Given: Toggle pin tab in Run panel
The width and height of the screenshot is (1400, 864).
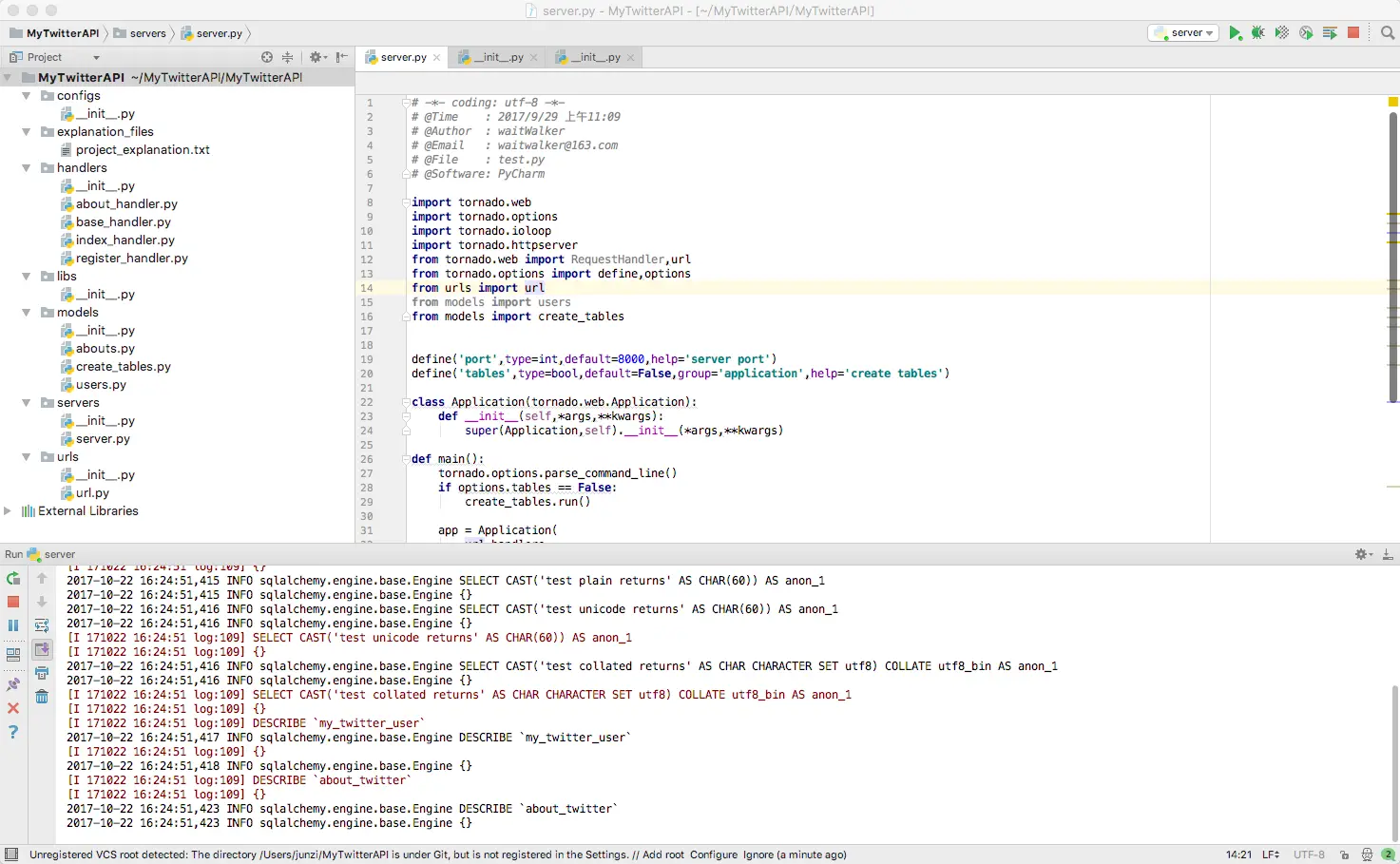Looking at the screenshot, I should click(x=13, y=684).
